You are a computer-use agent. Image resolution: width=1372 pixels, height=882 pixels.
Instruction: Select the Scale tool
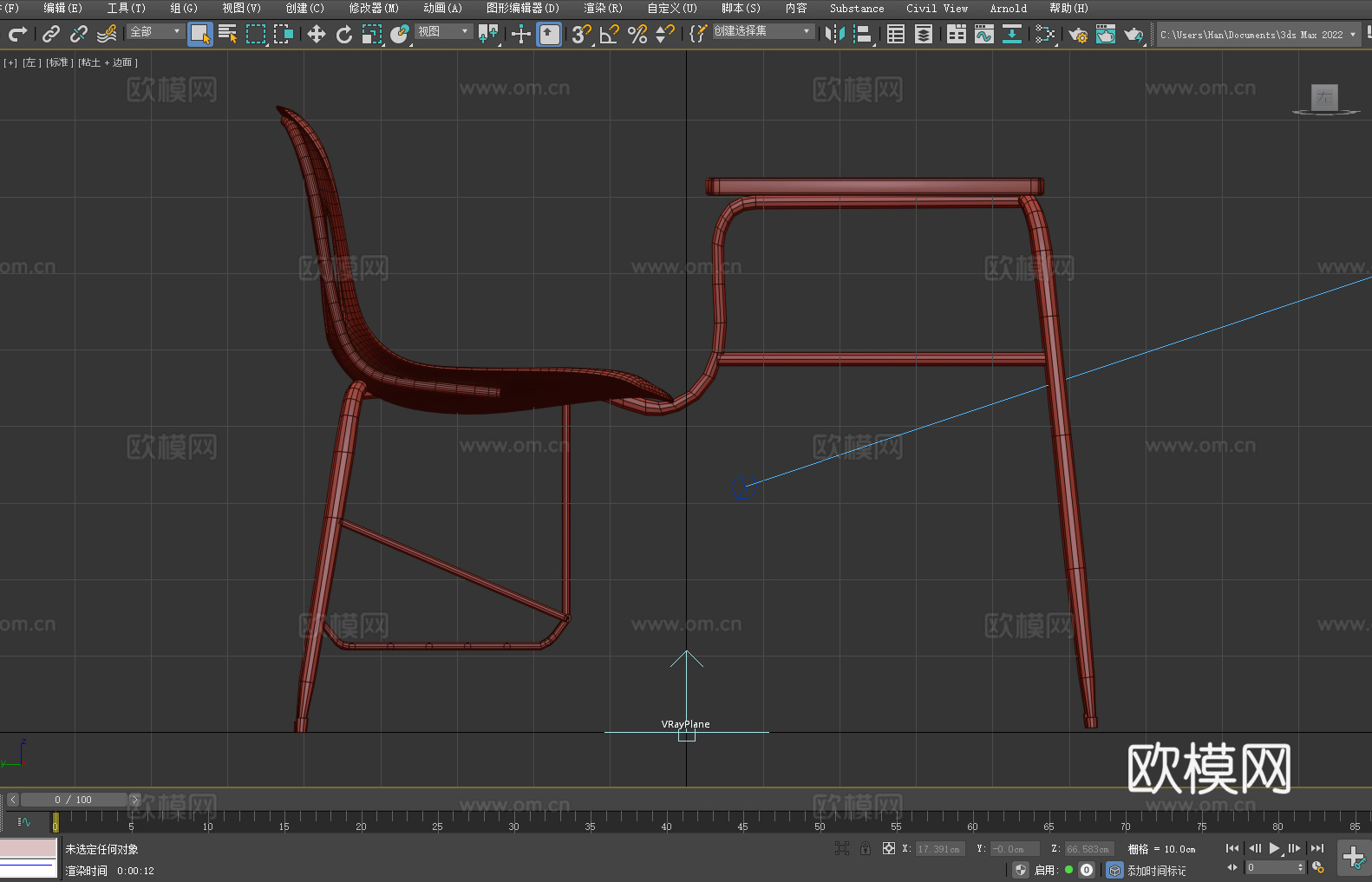coord(372,34)
